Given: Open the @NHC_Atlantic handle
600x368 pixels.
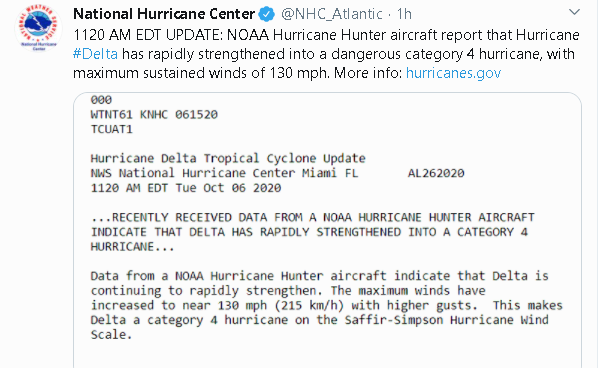Looking at the screenshot, I should (332, 14).
